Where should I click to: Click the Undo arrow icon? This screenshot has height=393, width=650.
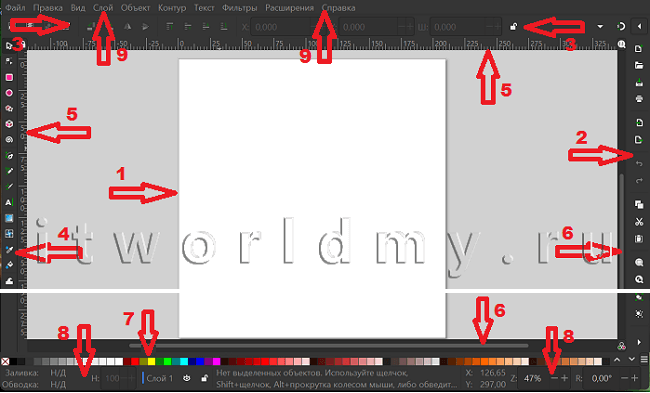[639, 164]
